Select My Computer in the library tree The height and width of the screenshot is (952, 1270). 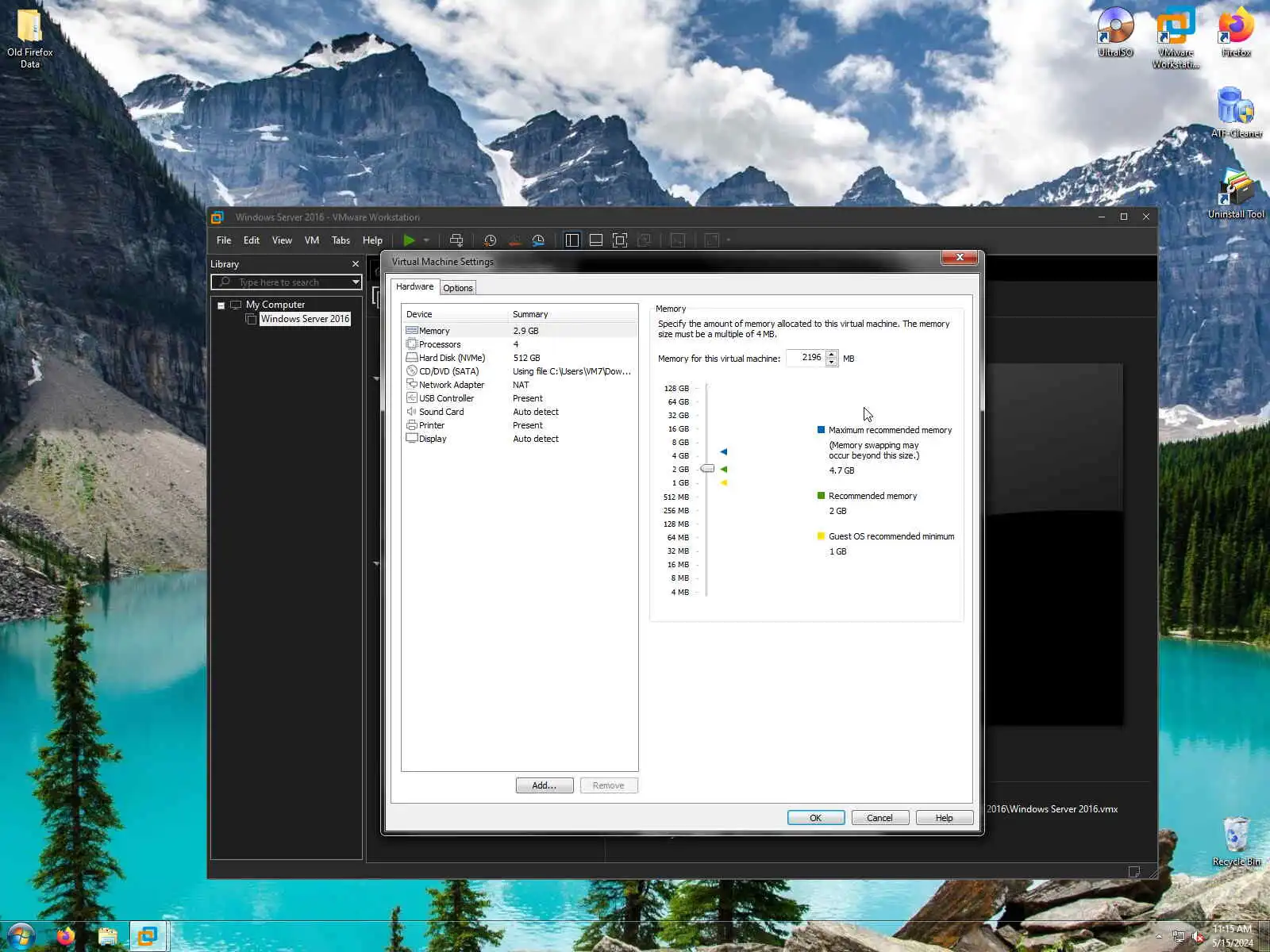pyautogui.click(x=275, y=305)
